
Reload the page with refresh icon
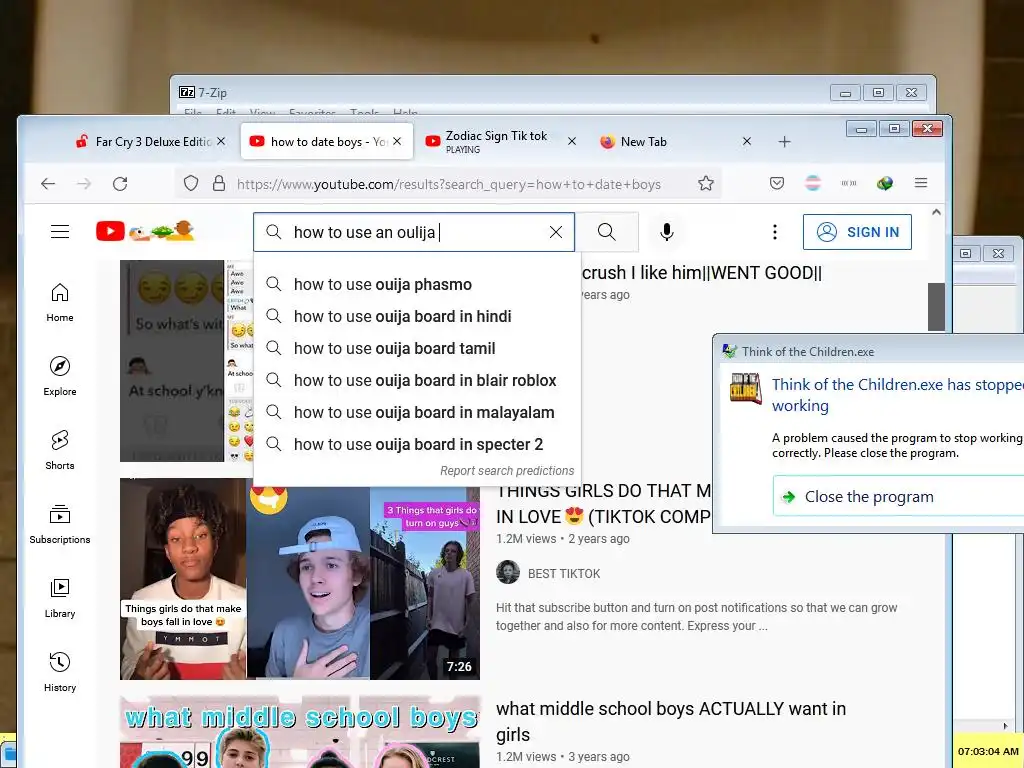pyautogui.click(x=120, y=184)
